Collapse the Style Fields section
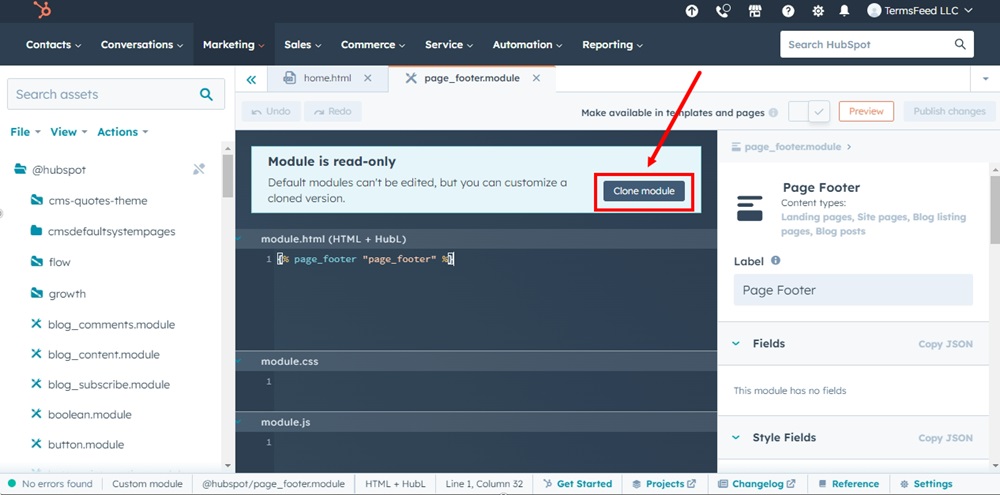 [x=736, y=438]
